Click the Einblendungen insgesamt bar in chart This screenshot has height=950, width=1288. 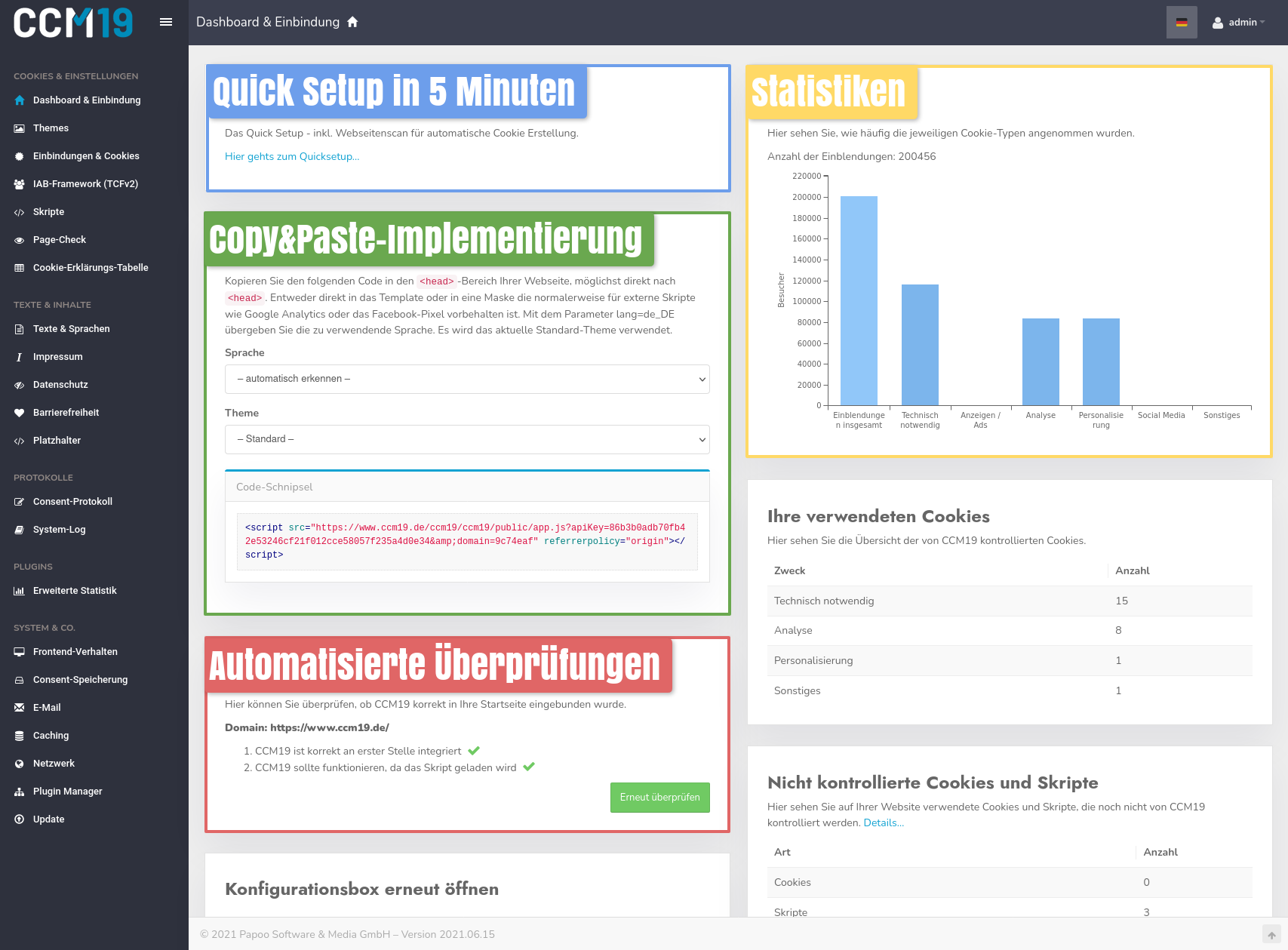pos(859,301)
